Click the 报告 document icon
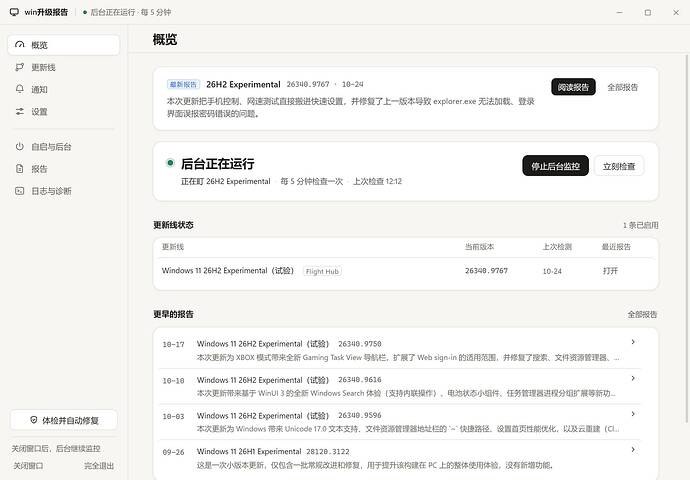The height and width of the screenshot is (480, 690). [x=19, y=169]
